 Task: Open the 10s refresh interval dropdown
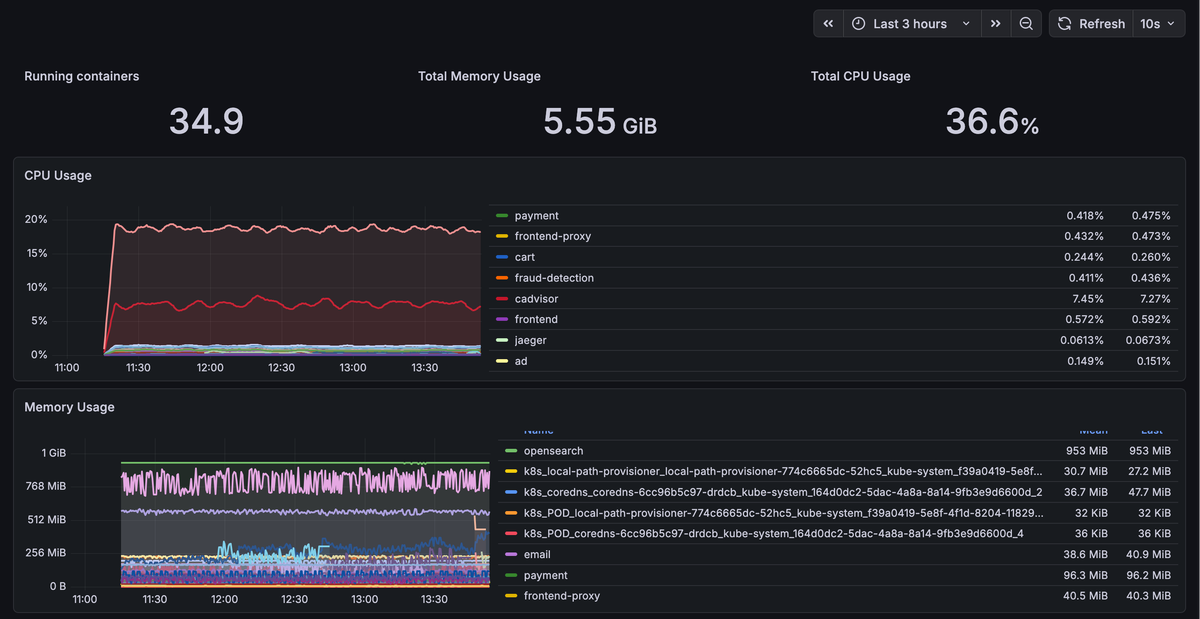(1158, 24)
